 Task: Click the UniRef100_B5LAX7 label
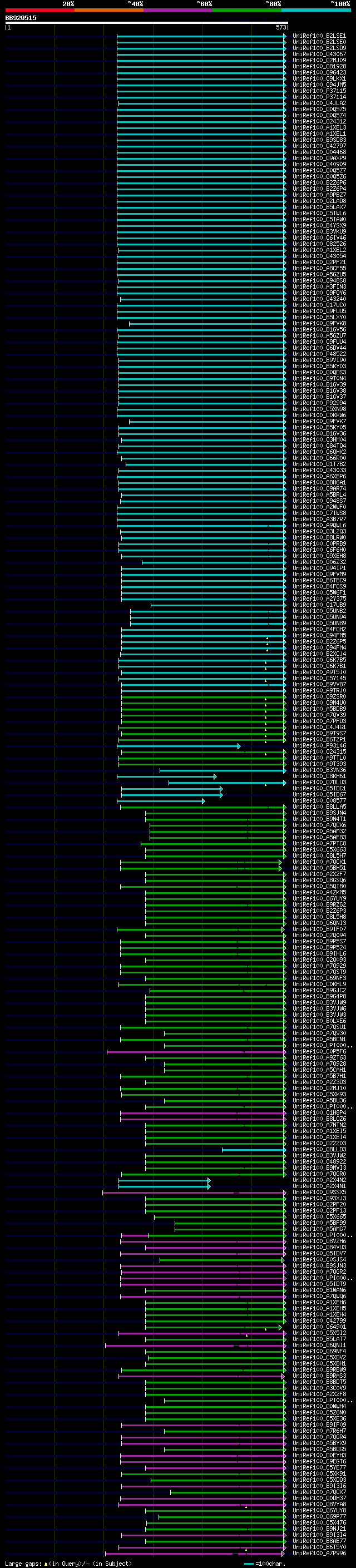pyautogui.click(x=319, y=207)
